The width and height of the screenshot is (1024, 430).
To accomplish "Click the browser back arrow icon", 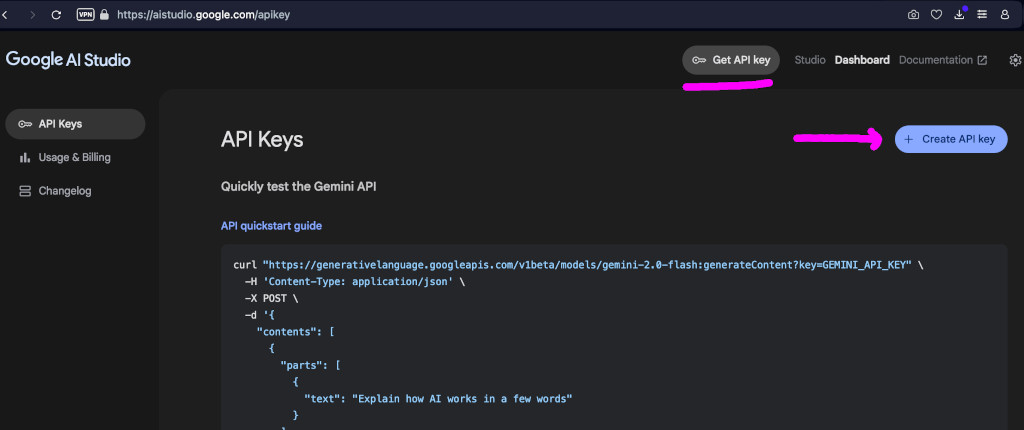I will pos(5,14).
